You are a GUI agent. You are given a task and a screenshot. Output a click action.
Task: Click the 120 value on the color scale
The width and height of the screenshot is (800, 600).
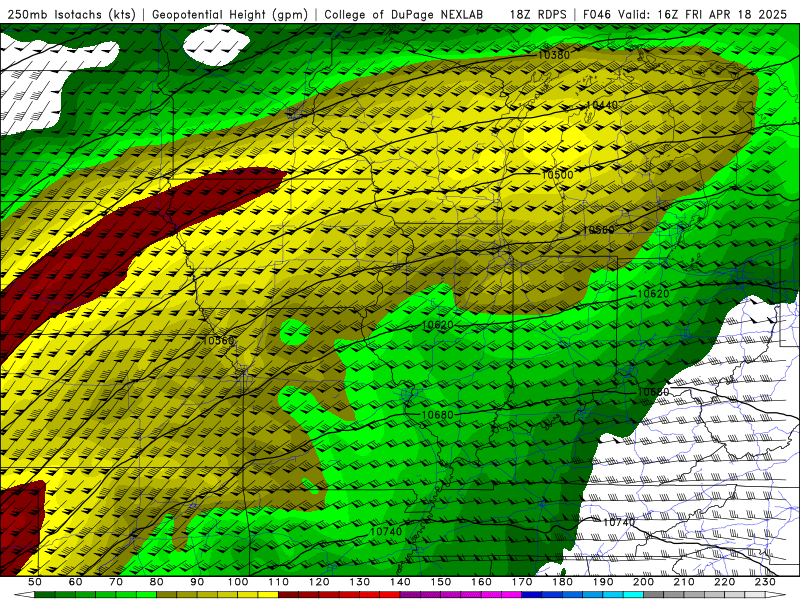coord(319,582)
